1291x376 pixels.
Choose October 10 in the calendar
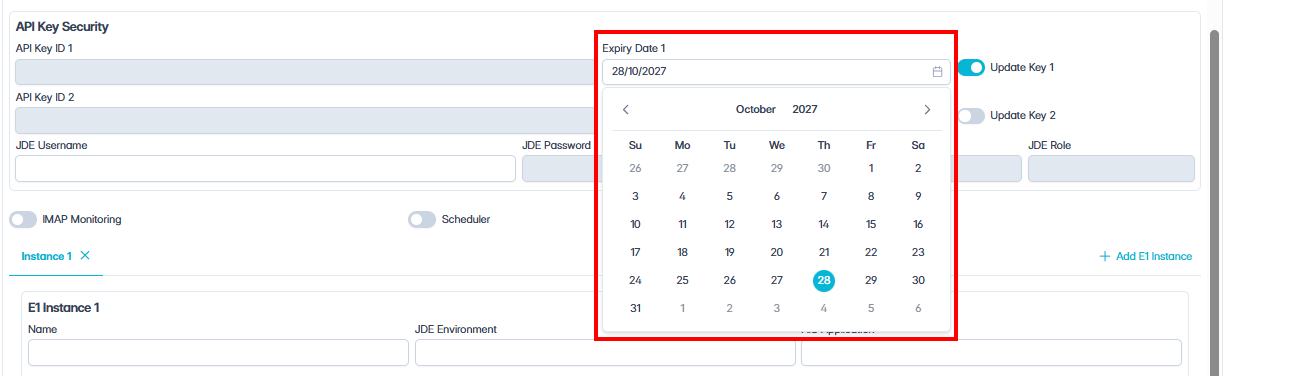pyautogui.click(x=635, y=224)
